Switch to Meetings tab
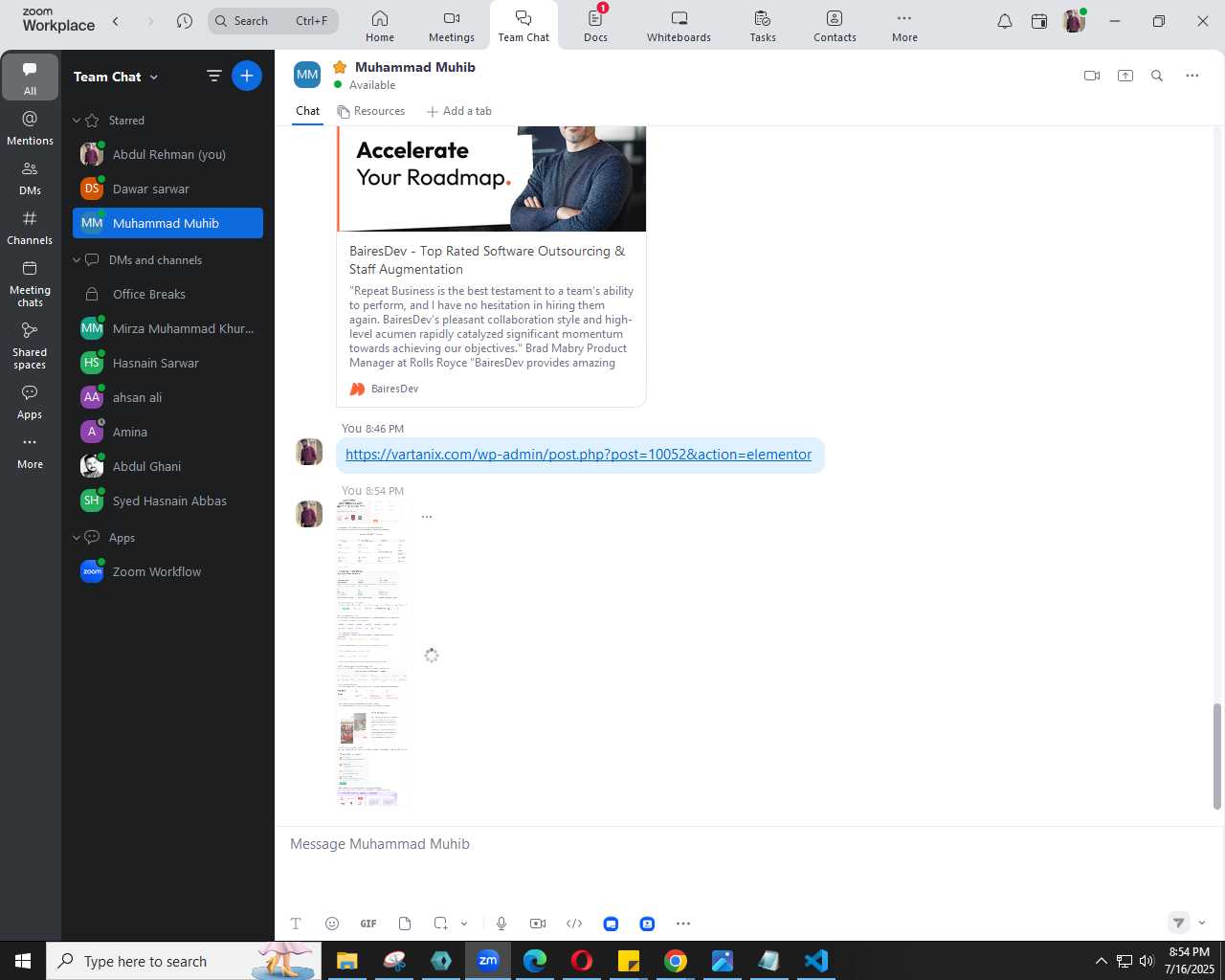Viewport: 1225px width, 980px height. [x=452, y=26]
